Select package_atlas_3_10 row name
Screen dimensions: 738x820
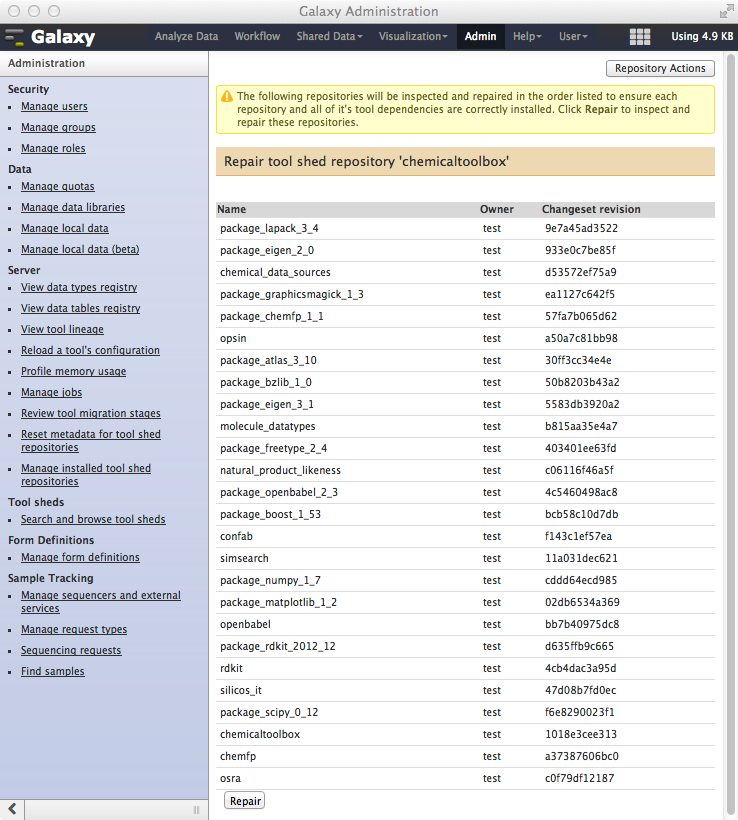pyautogui.click(x=268, y=360)
